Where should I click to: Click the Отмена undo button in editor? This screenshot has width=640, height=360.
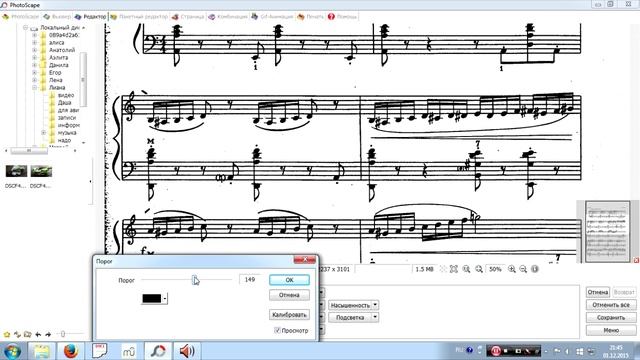click(x=598, y=292)
